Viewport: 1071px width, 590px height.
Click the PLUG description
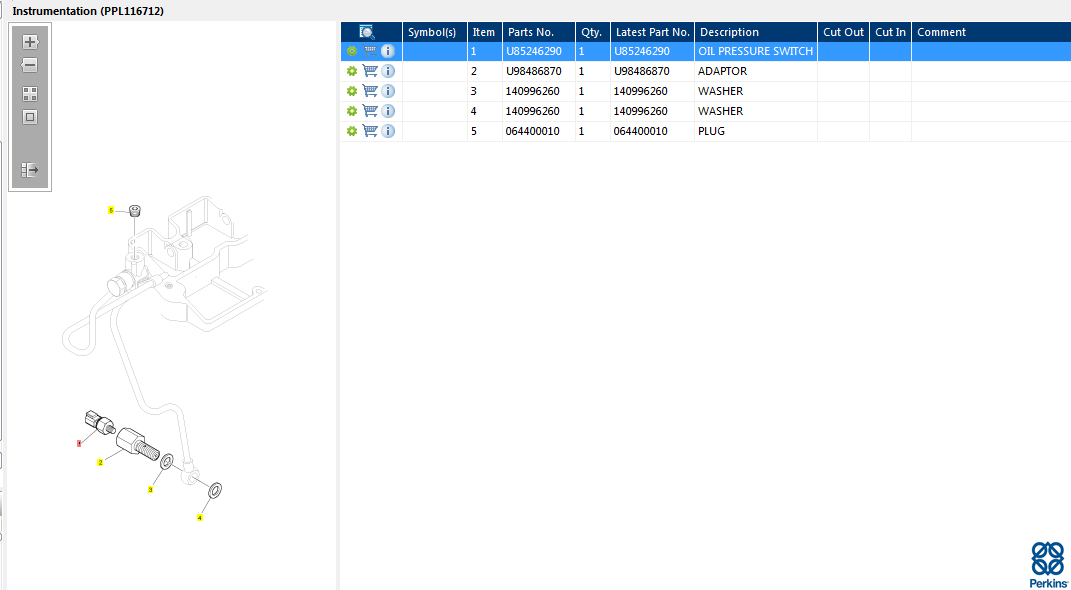pyautogui.click(x=712, y=131)
